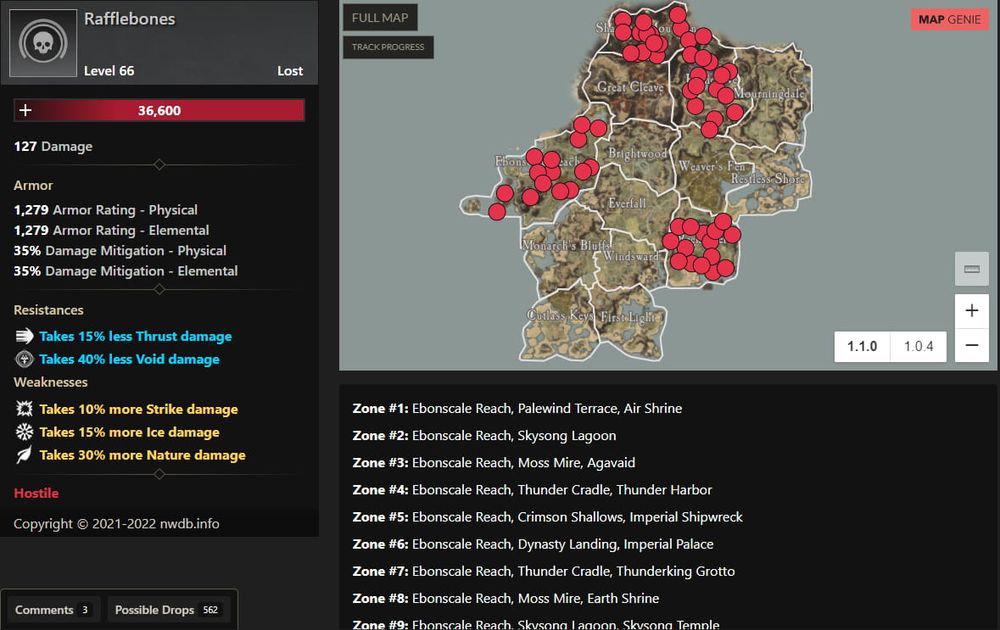Open the Comments tab

[x=53, y=610]
